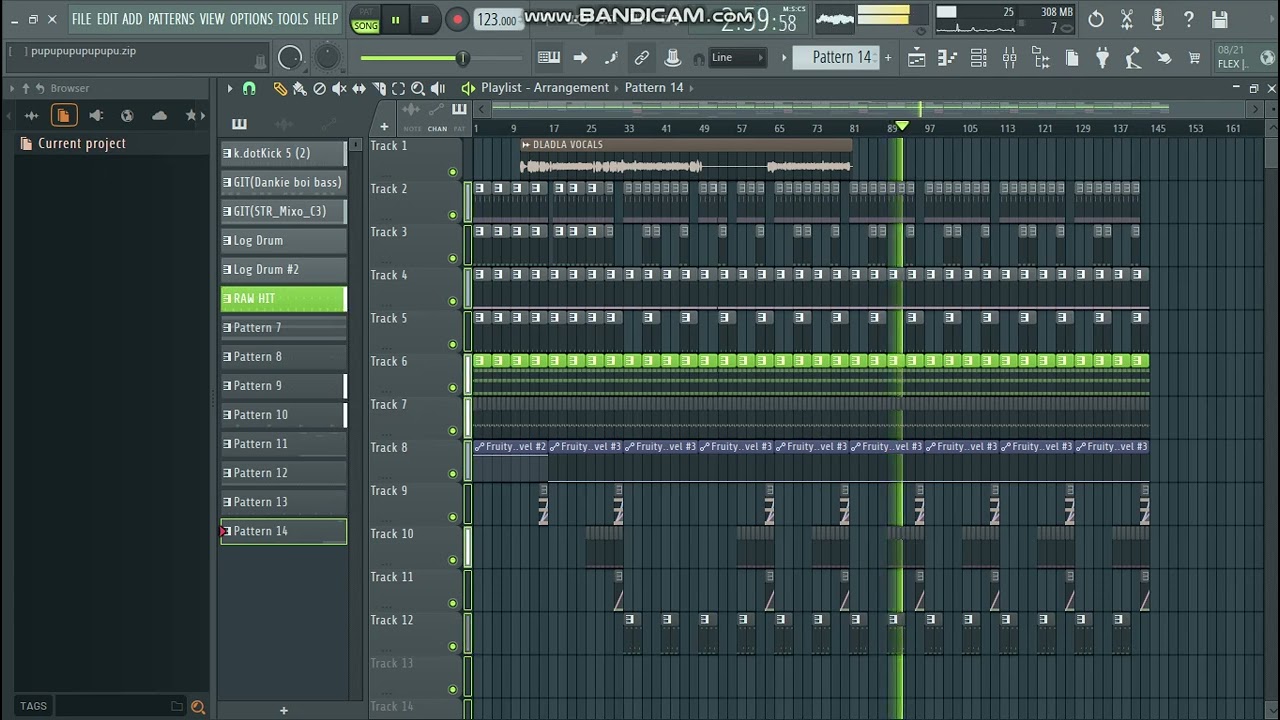Select the Mute tool in playlist
This screenshot has height=720, width=1280.
pyautogui.click(x=339, y=88)
